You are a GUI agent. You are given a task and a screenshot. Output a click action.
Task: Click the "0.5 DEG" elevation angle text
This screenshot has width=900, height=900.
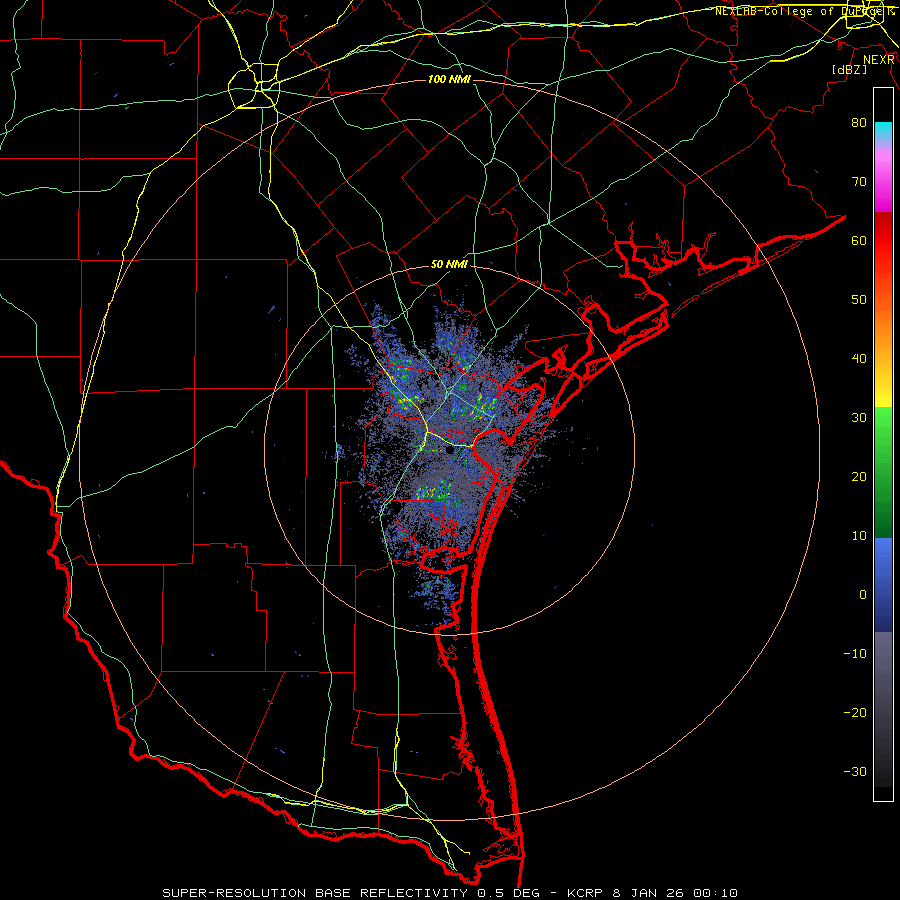pyautogui.click(x=509, y=893)
